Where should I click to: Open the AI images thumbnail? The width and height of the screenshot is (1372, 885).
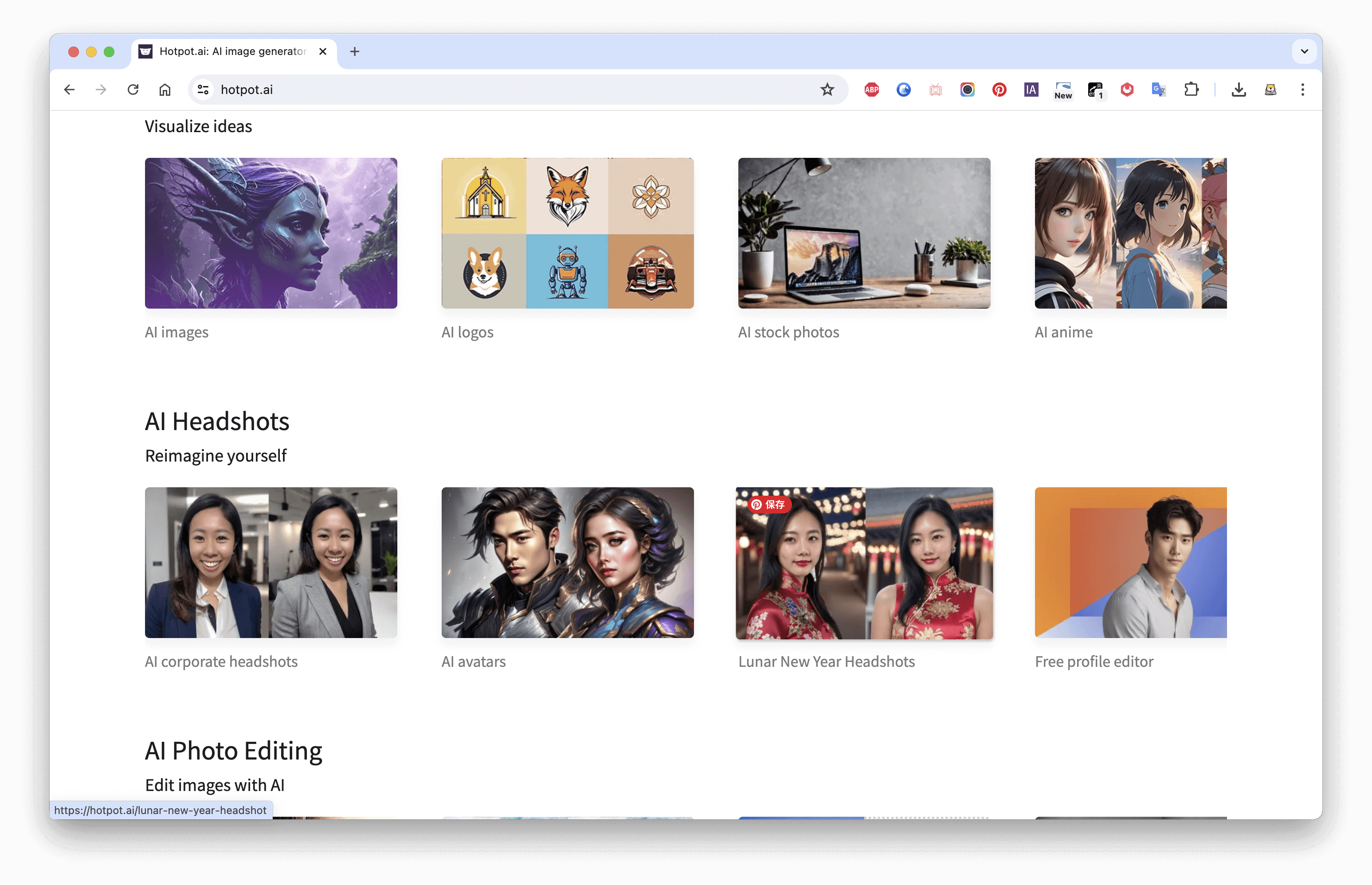[x=271, y=233]
